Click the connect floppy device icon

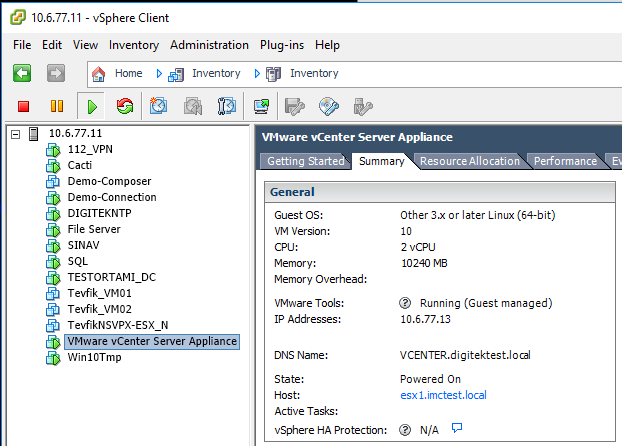coord(295,106)
